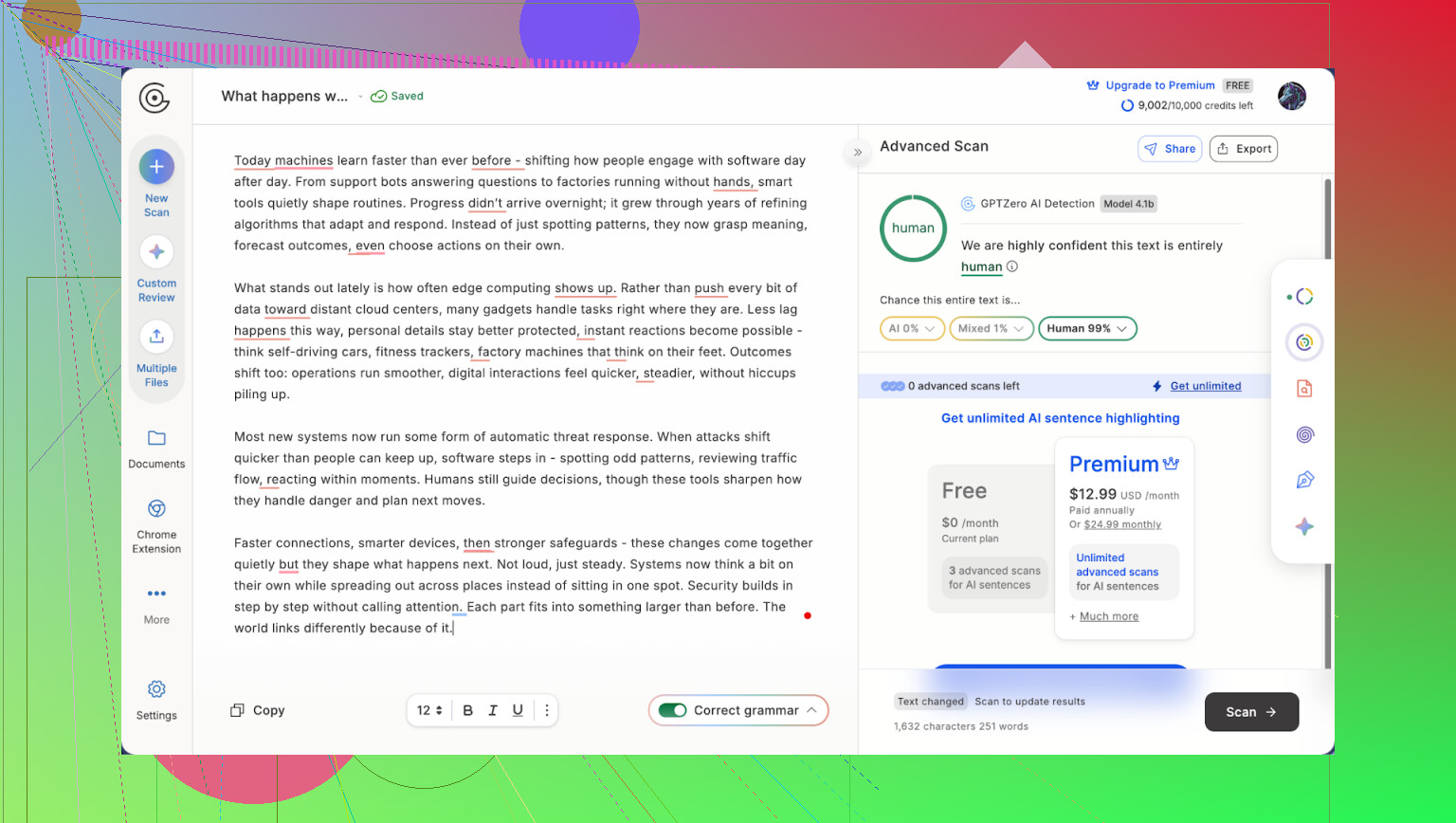
Task: Click the New Scan plus icon
Action: 156,168
